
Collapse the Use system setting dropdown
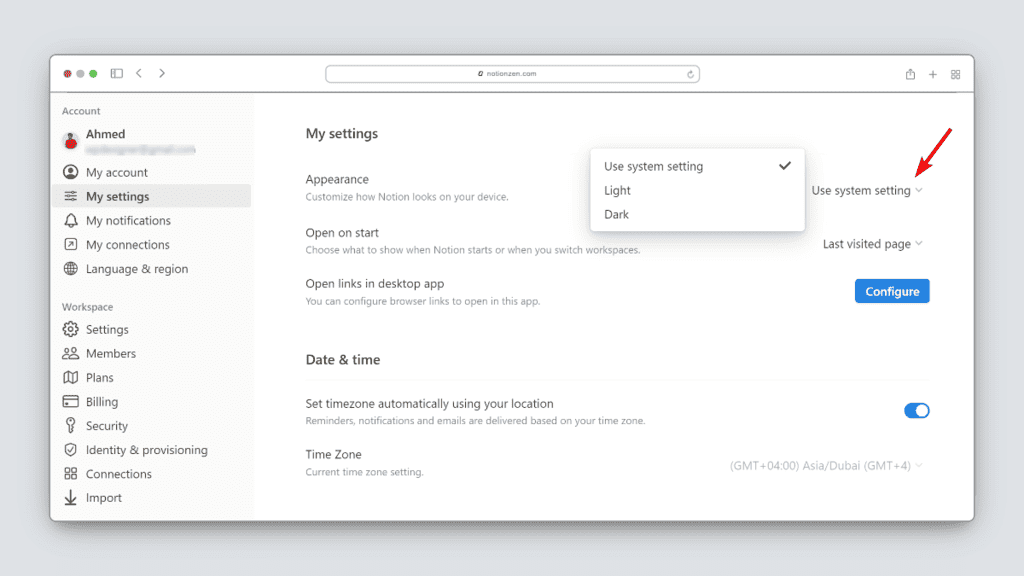coord(866,190)
